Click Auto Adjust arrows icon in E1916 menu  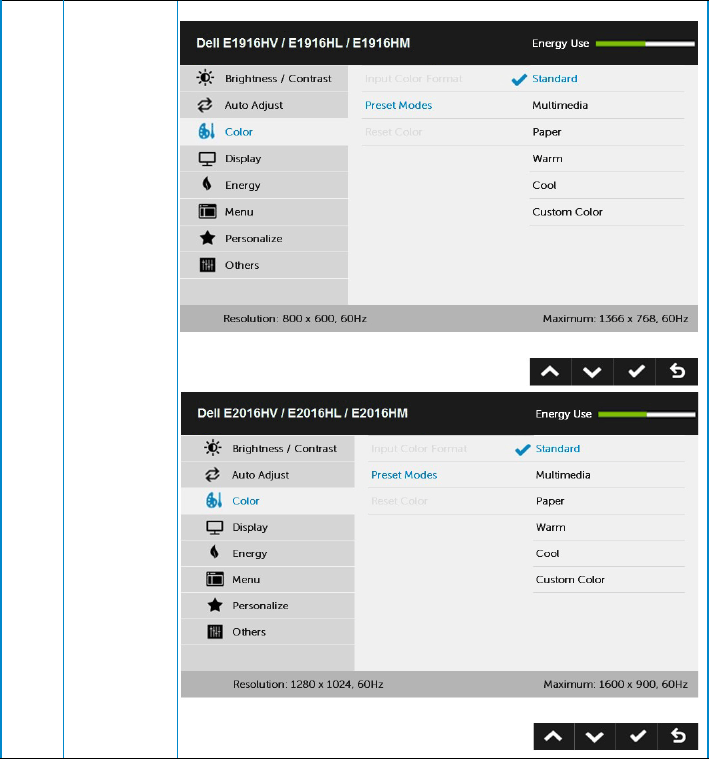pos(205,105)
